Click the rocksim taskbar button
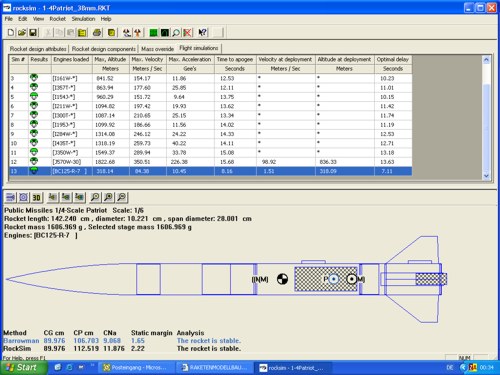Image resolution: width=500 pixels, height=375 pixels. pos(293,368)
